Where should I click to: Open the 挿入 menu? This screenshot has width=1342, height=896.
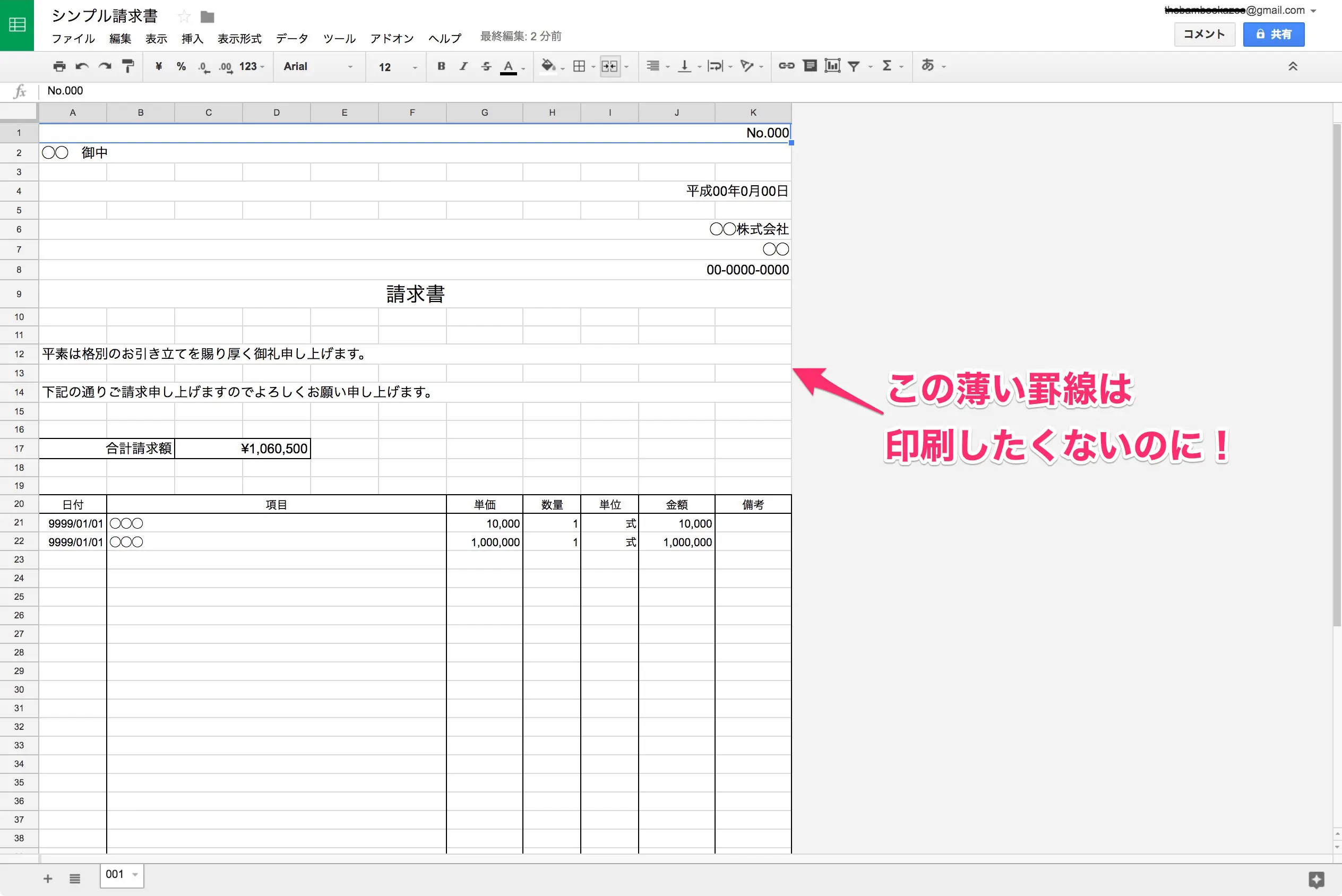[192, 38]
